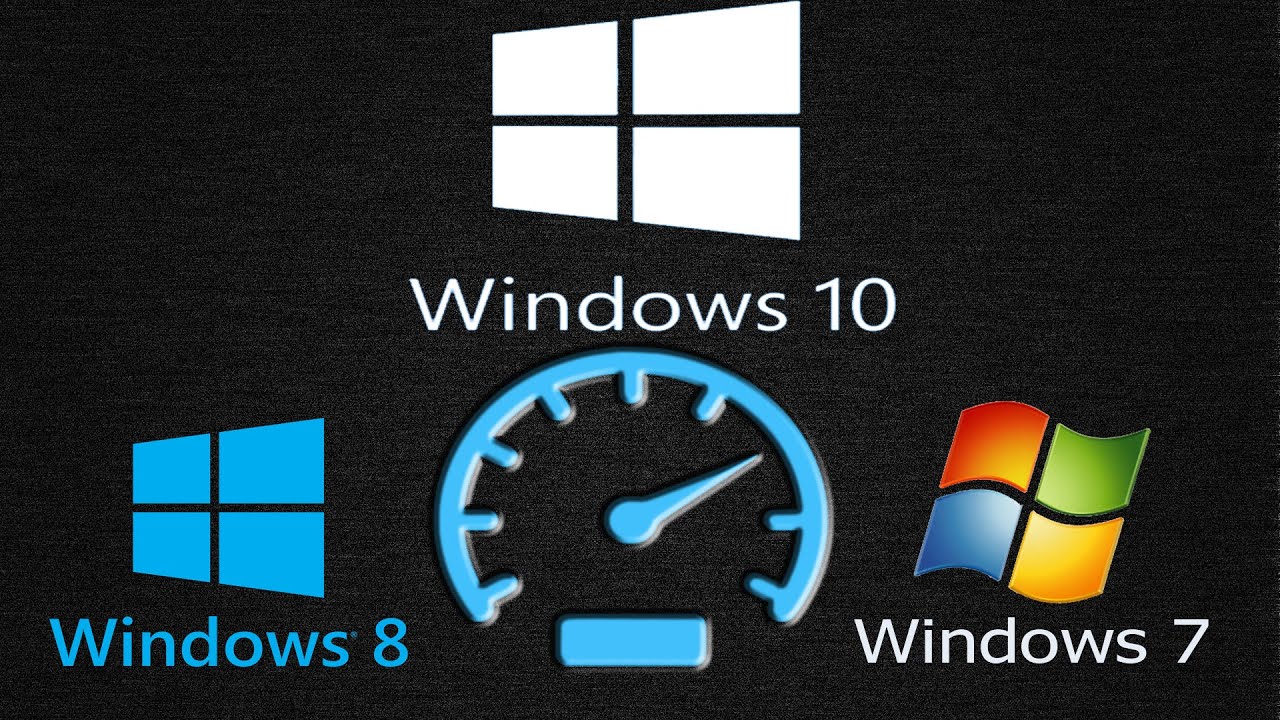
Task: Click the "Windows 10" text
Action: tap(653, 304)
